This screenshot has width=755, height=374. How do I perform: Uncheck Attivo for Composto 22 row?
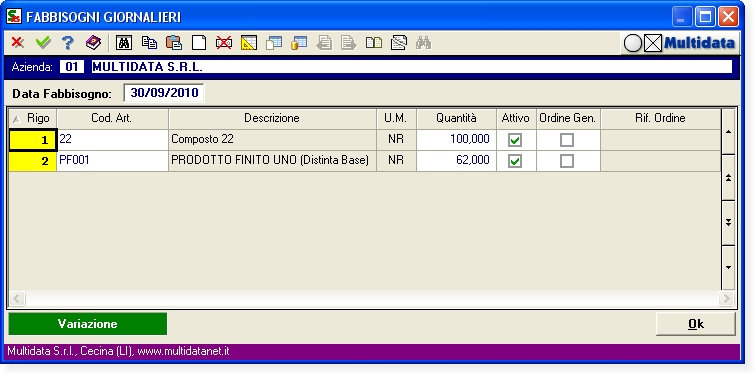click(515, 140)
